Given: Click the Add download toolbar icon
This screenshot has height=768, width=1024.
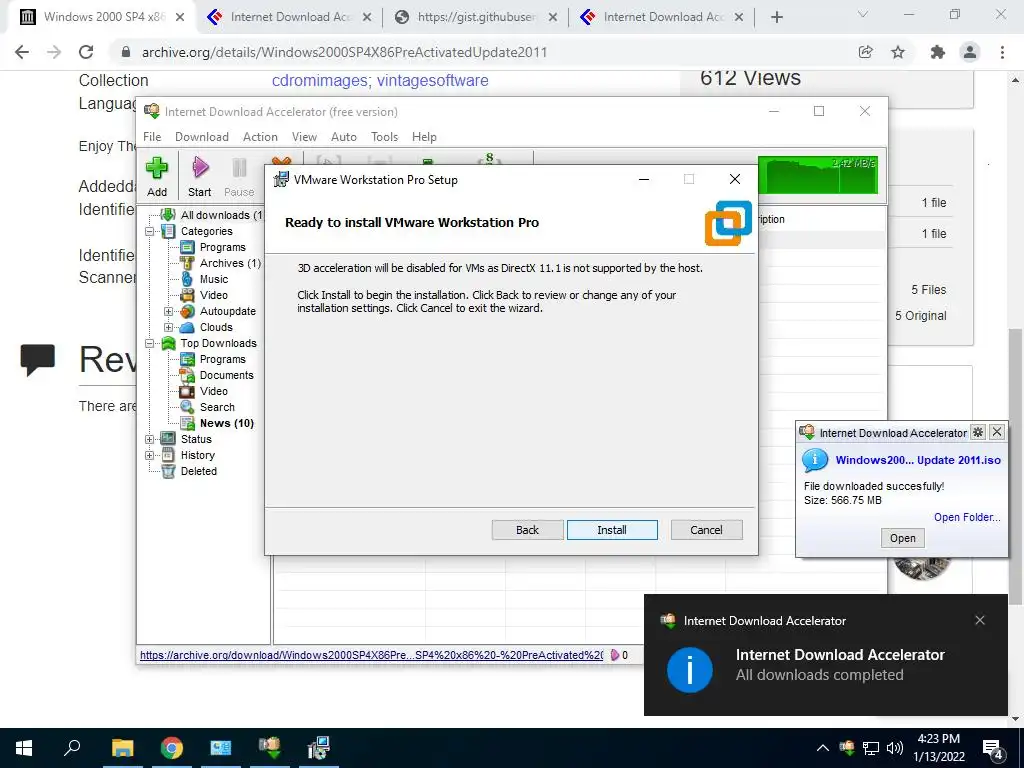Looking at the screenshot, I should [x=157, y=168].
